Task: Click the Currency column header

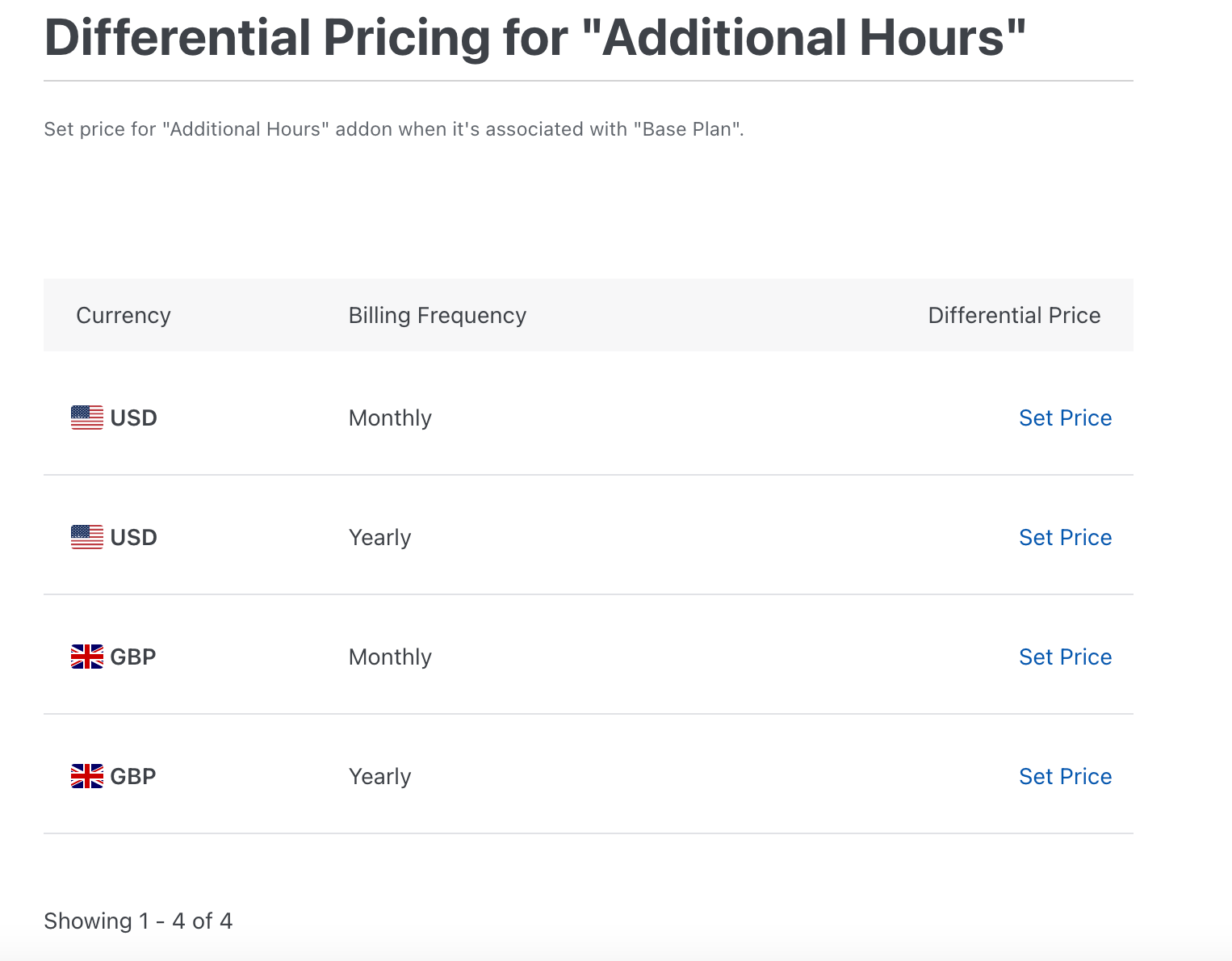Action: [x=124, y=315]
